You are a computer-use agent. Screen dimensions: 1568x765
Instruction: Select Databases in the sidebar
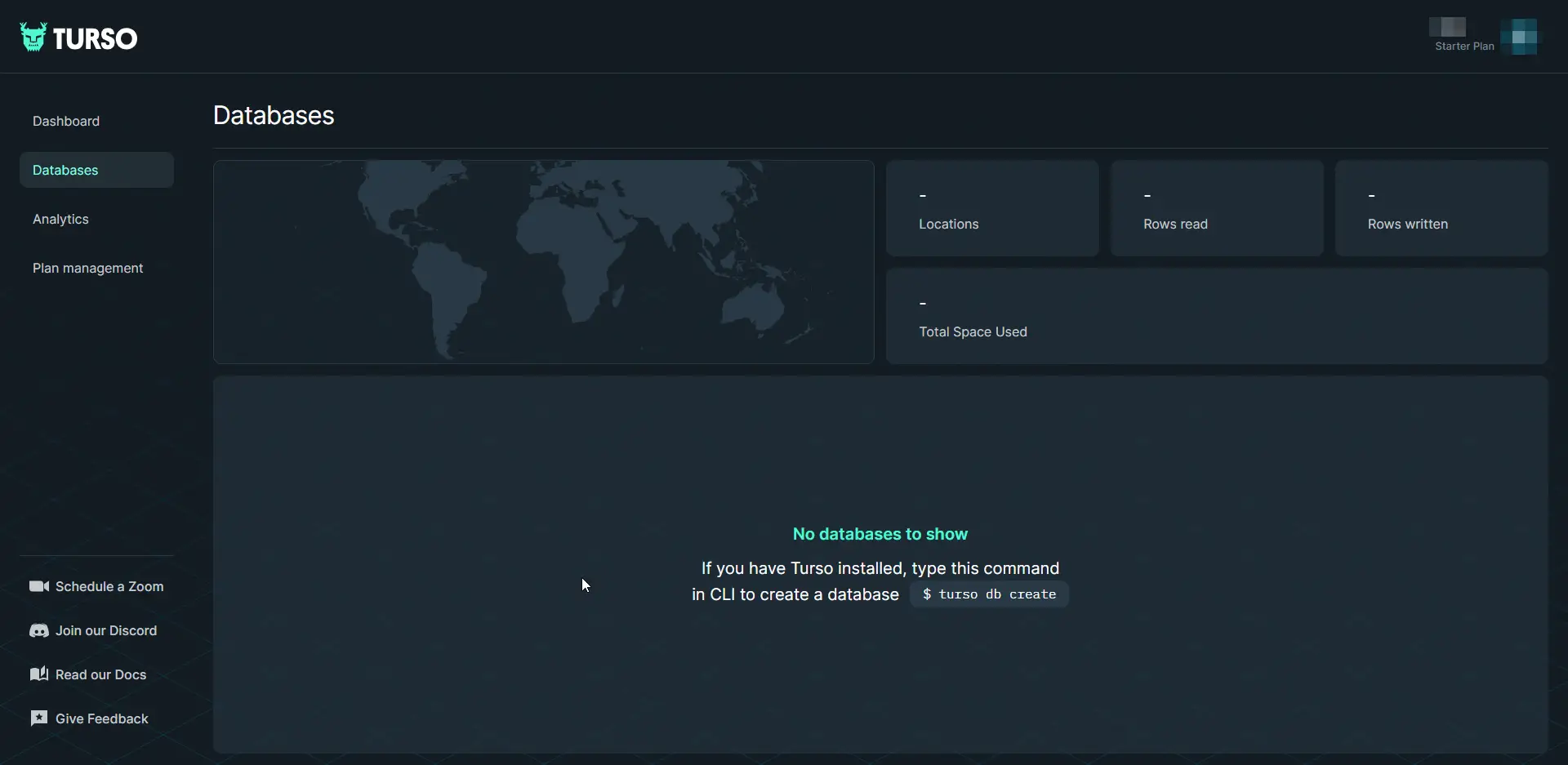[x=96, y=170]
